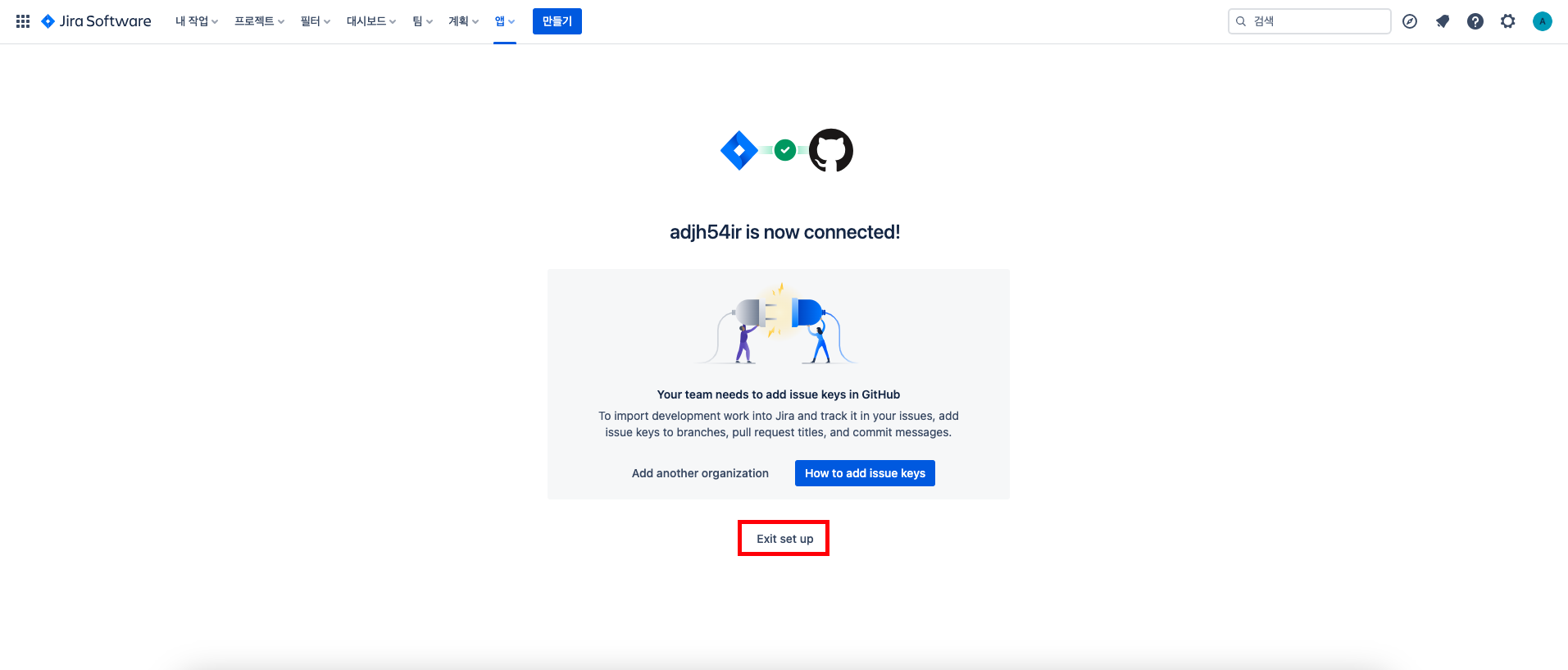Open the settings gear icon
The width and height of the screenshot is (1568, 670).
pos(1508,21)
